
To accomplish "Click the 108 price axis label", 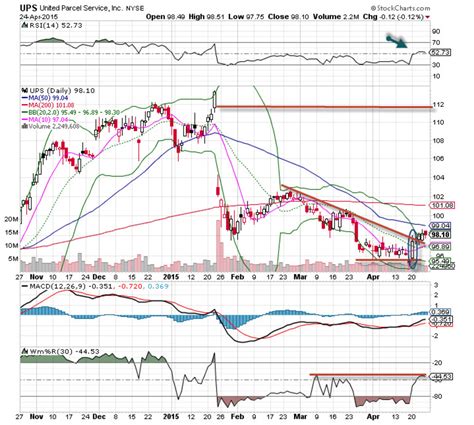I will (x=438, y=141).
